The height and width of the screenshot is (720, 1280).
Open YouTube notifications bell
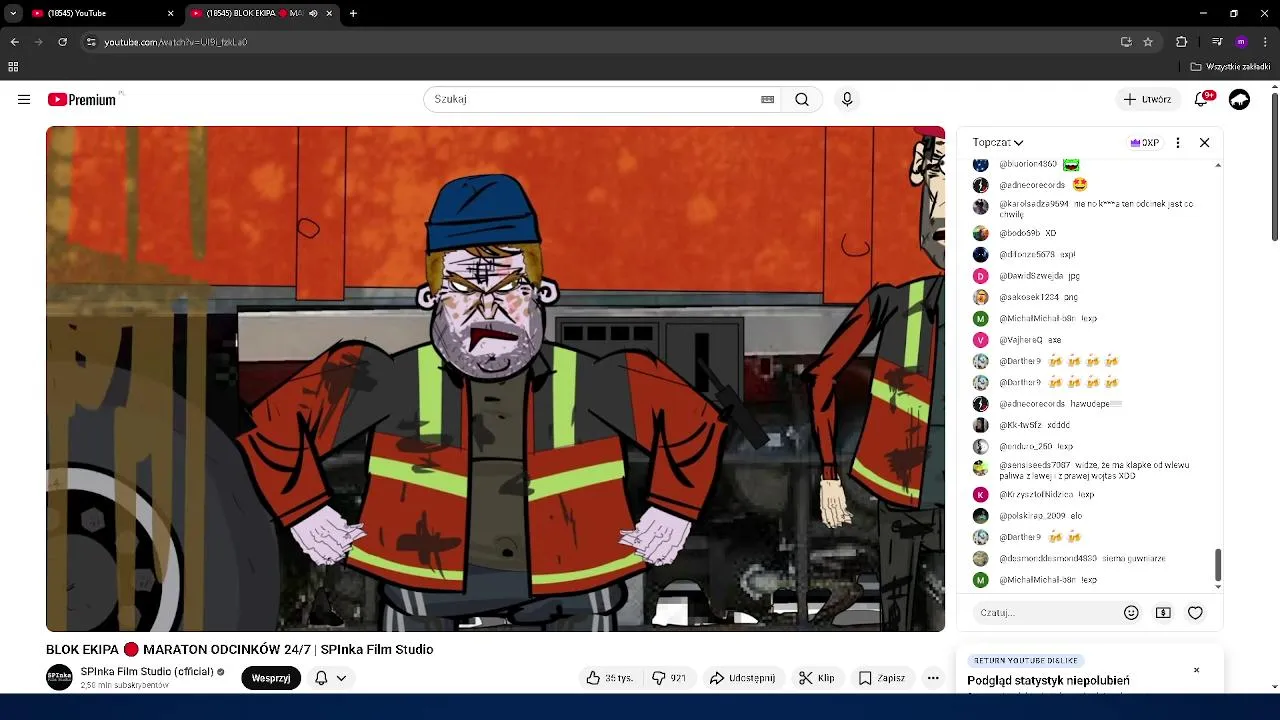pyautogui.click(x=1202, y=99)
